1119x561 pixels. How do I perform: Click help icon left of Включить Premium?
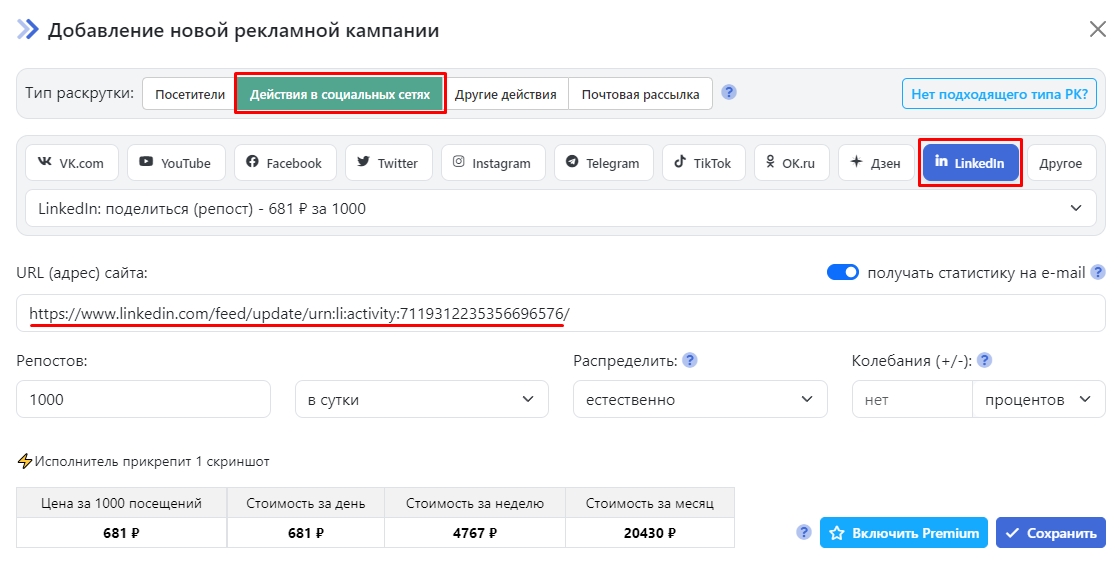tap(803, 532)
